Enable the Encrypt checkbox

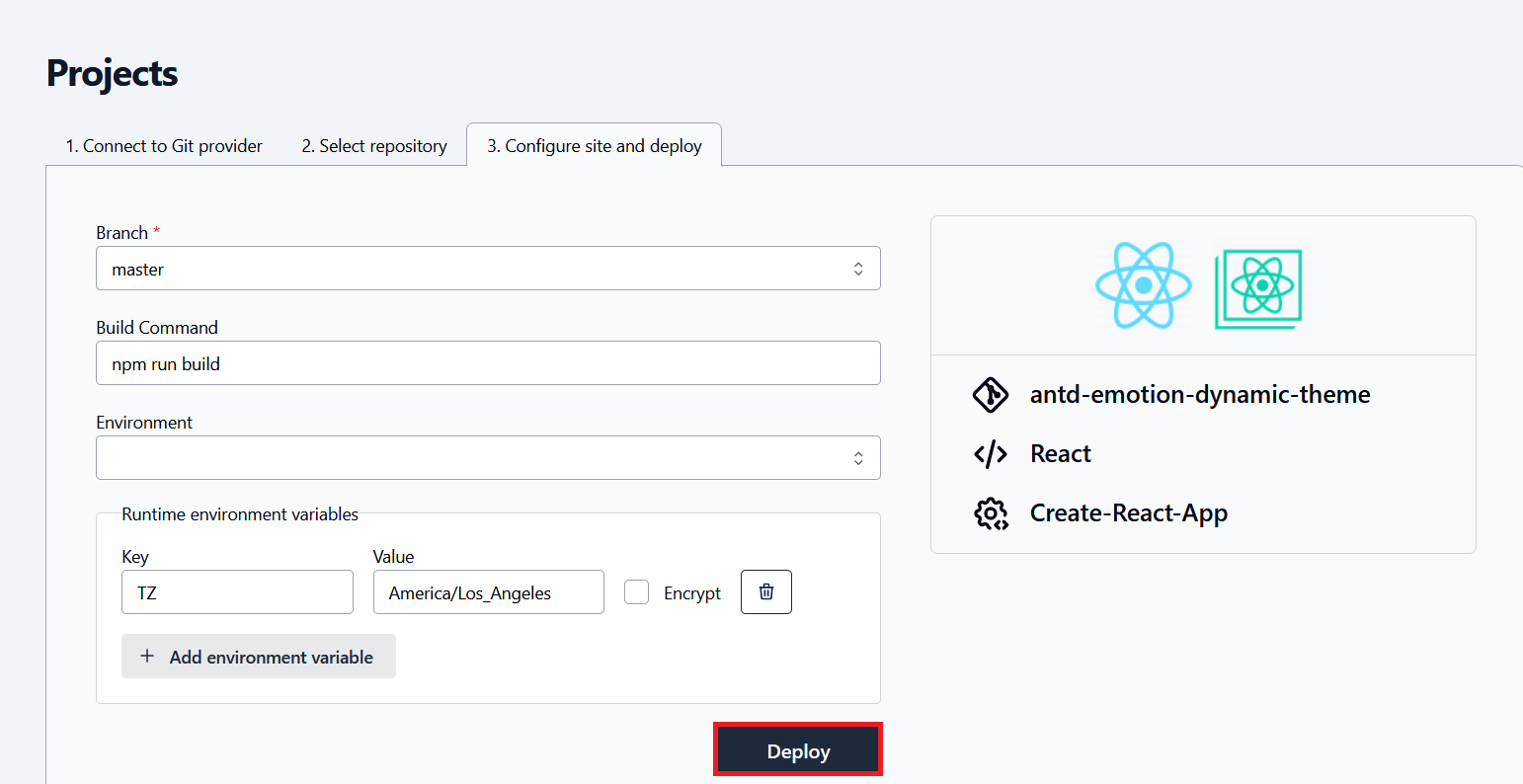click(x=637, y=592)
